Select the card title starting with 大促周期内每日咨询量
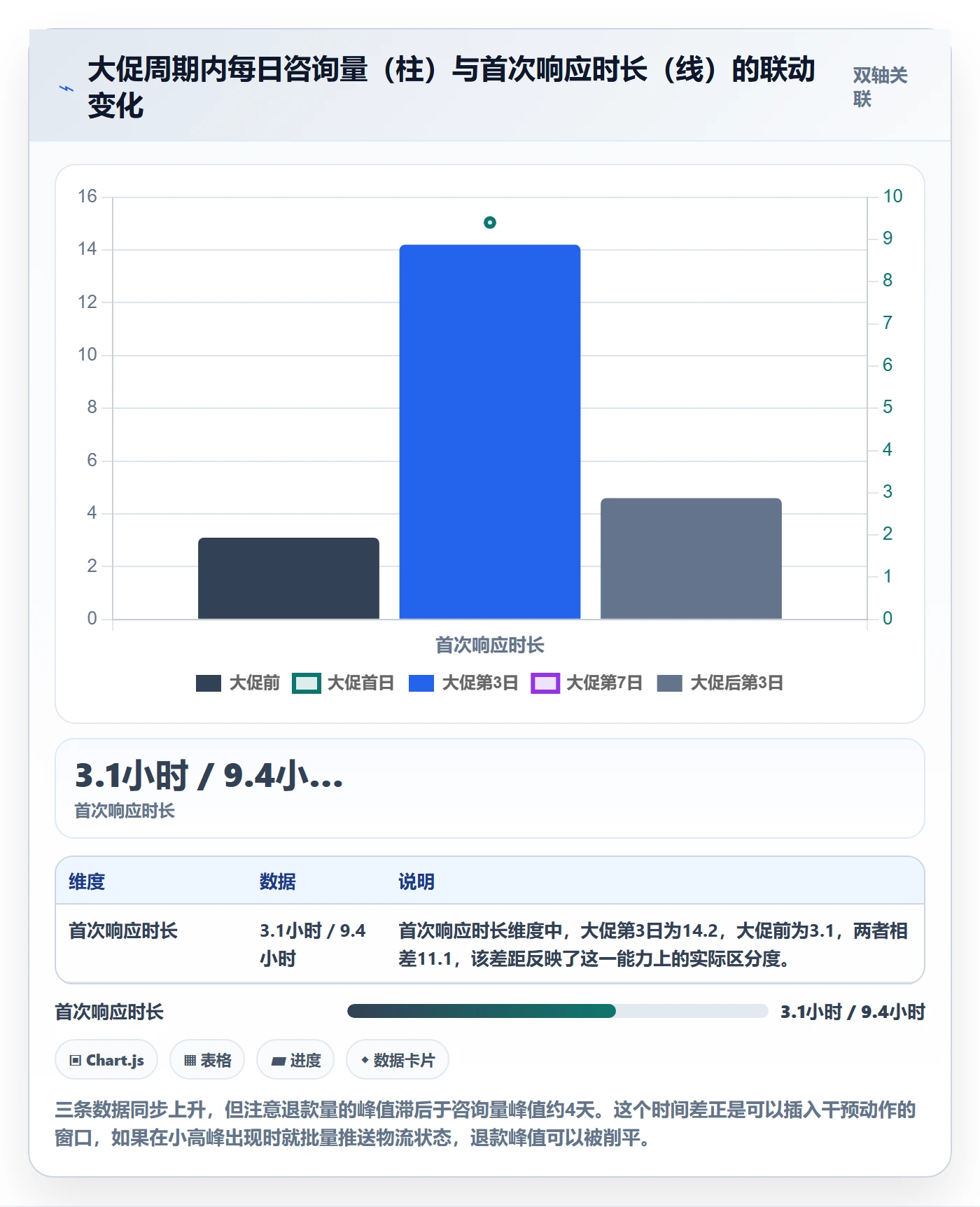Image resolution: width=980 pixels, height=1207 pixels. (451, 88)
